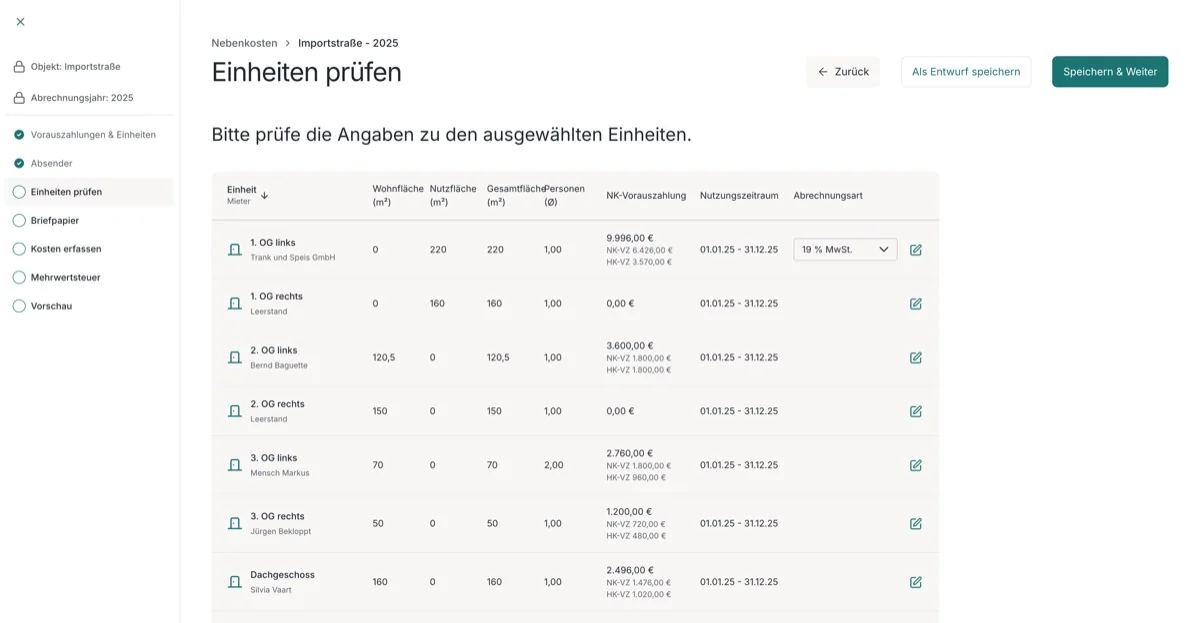Viewport: 1200px width, 623px height.
Task: Sort table by the Einheit arrow
Action: 264,195
